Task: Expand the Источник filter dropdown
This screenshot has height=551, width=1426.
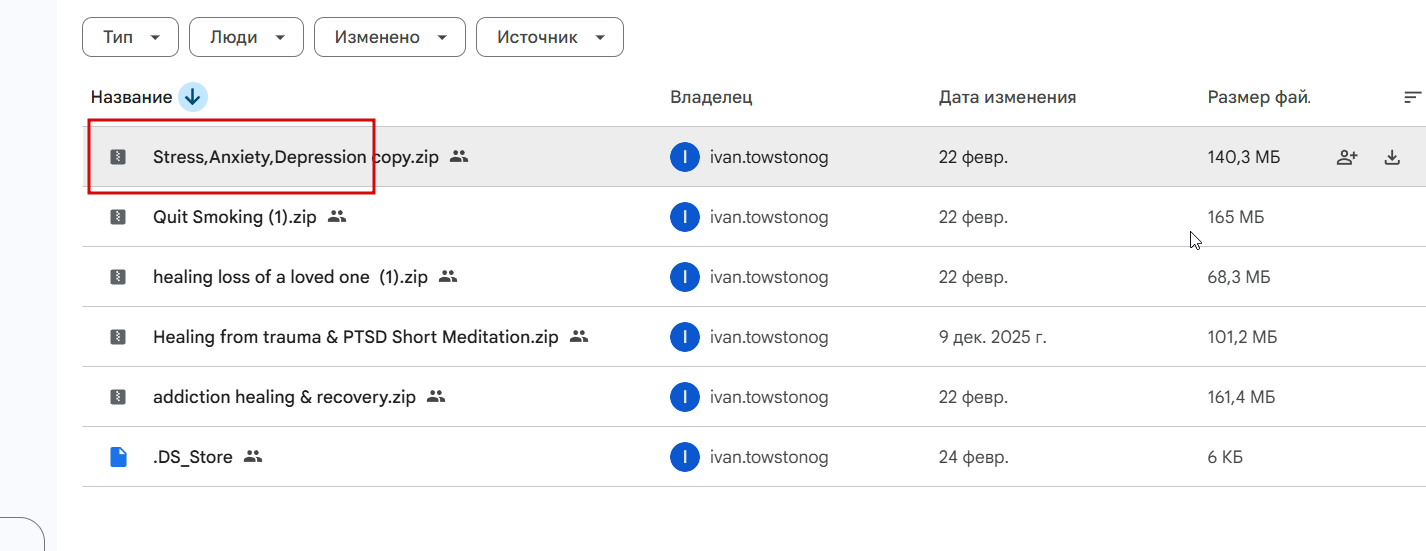Action: pos(550,37)
